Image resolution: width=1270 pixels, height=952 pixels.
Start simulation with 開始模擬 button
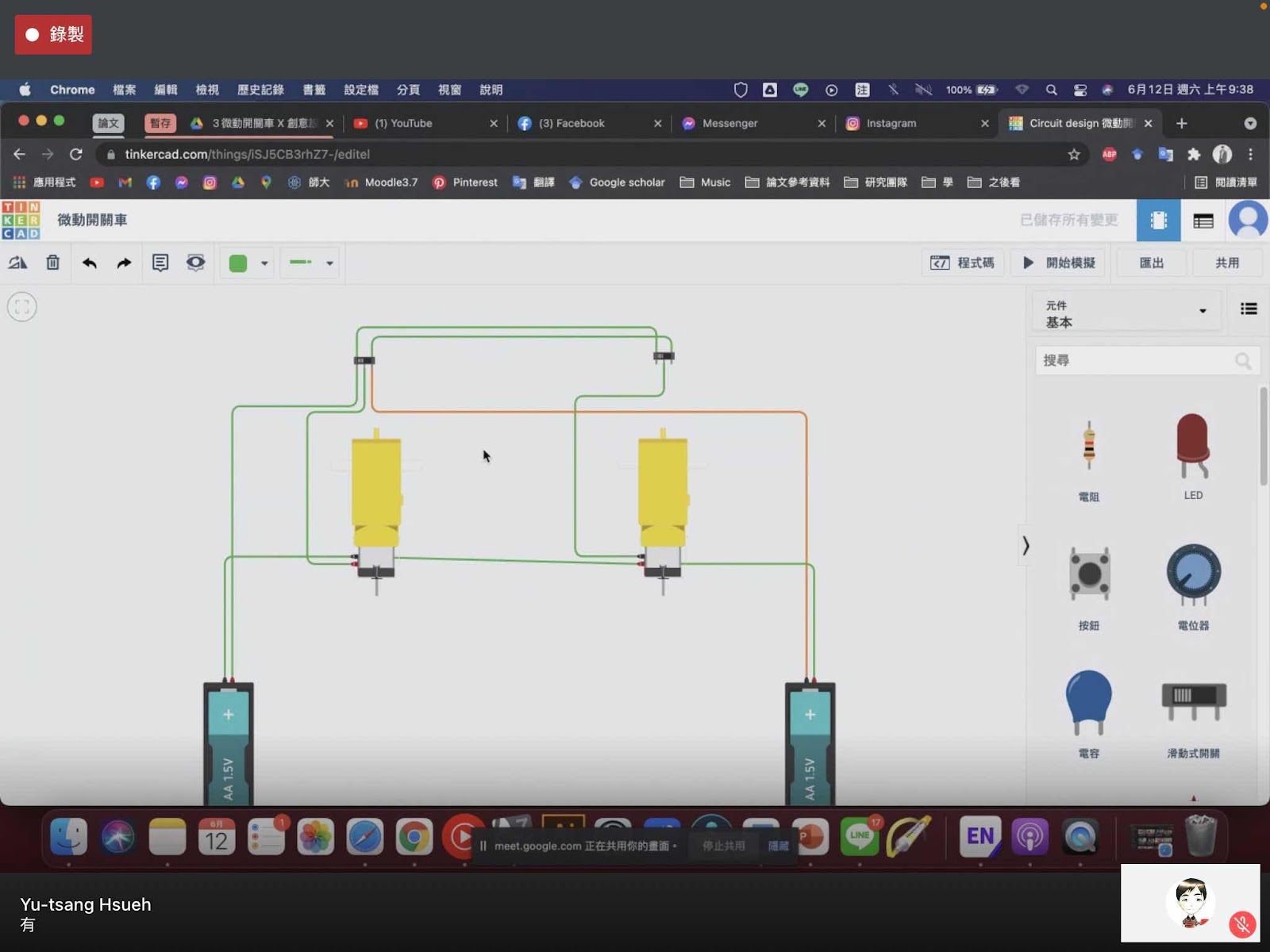[x=1059, y=263]
